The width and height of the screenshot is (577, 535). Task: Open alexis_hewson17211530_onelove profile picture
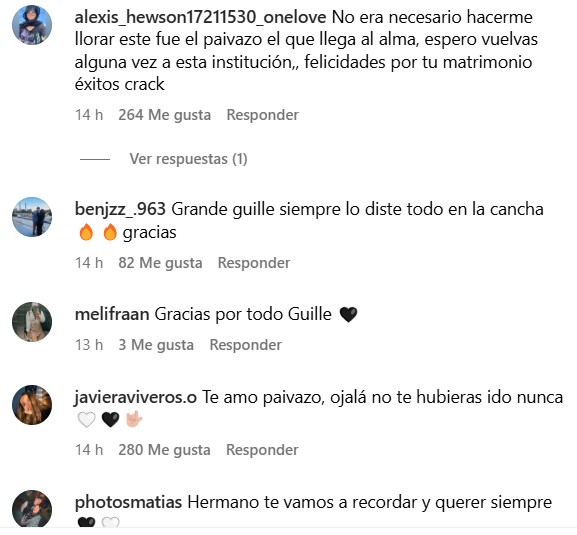click(32, 25)
